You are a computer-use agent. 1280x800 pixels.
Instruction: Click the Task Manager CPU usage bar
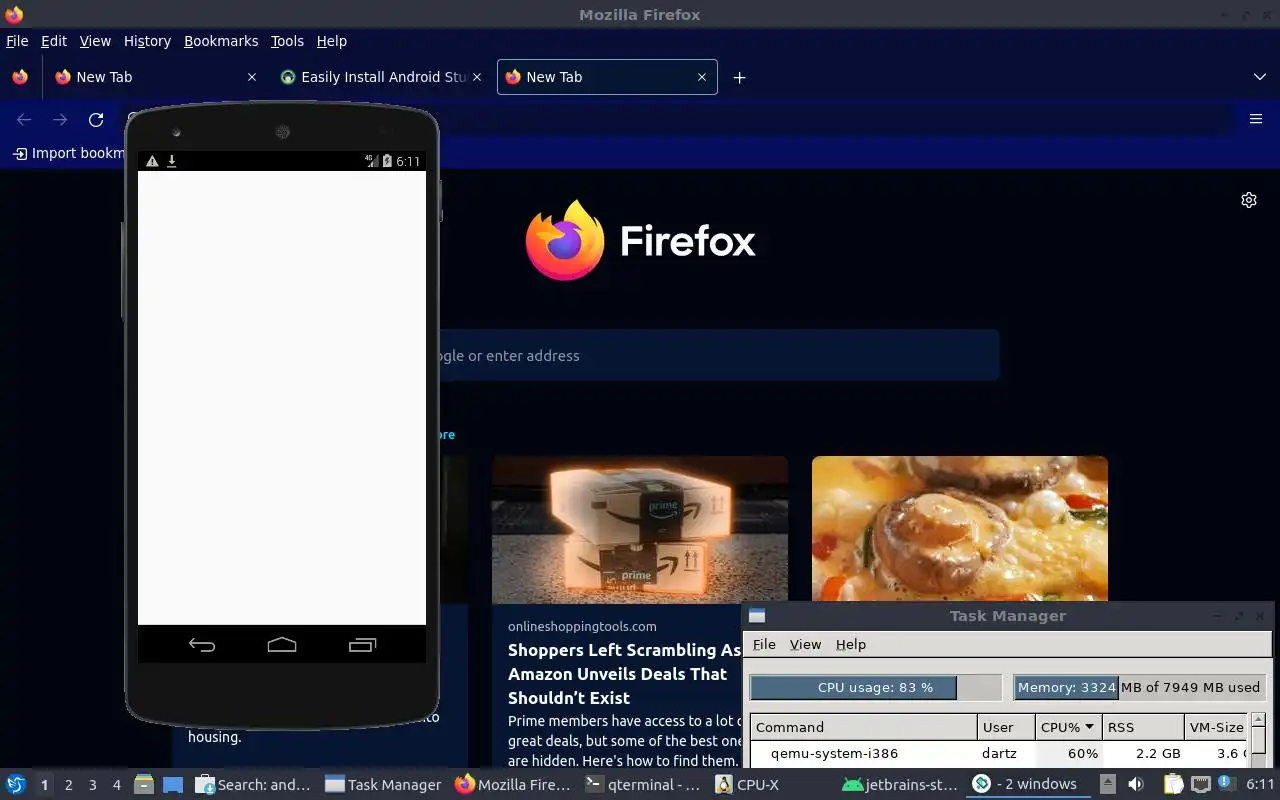click(876, 687)
